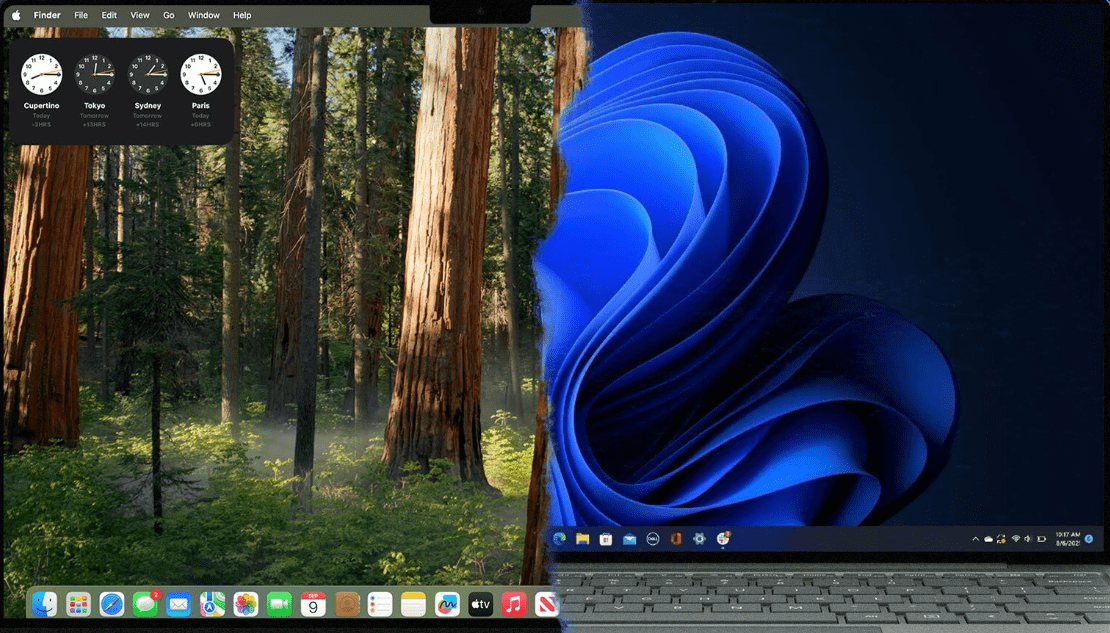This screenshot has height=633, width=1110.
Task: Open Notes from the Dock
Action: tap(412, 604)
